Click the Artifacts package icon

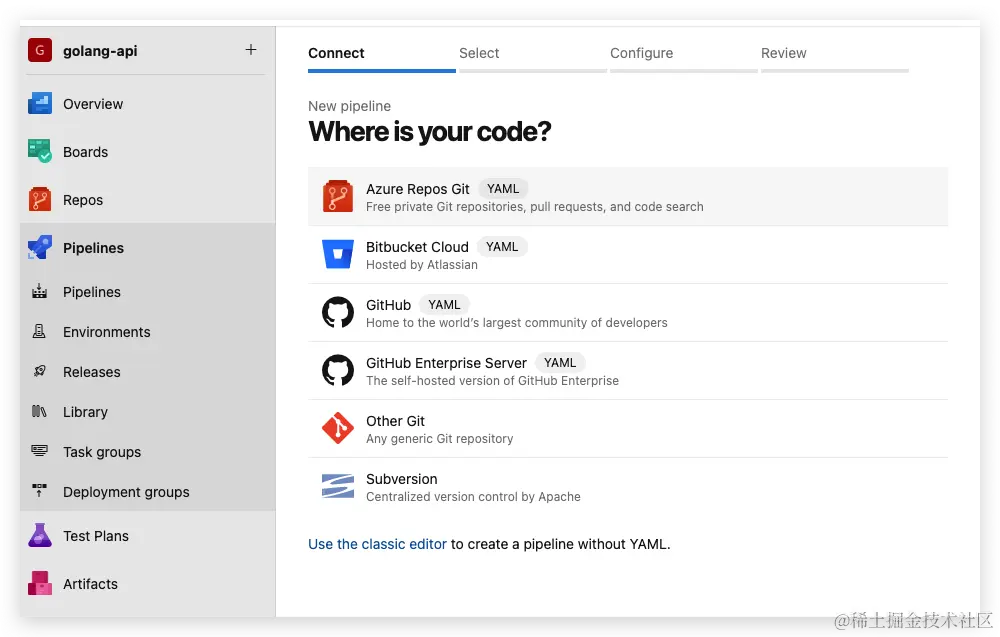tap(40, 583)
